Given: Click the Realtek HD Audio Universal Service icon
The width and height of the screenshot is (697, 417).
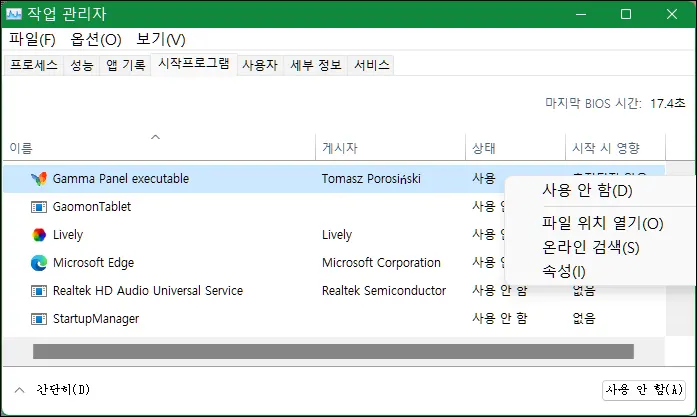Looking at the screenshot, I should [x=39, y=291].
